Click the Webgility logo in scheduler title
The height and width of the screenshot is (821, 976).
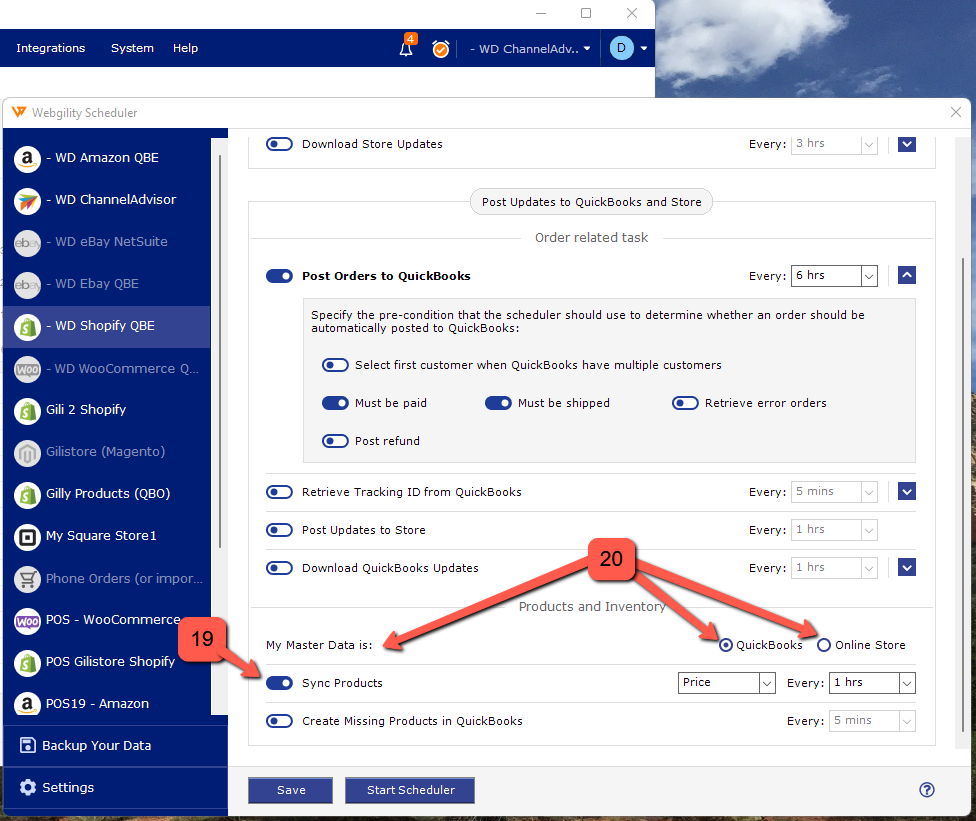19,112
